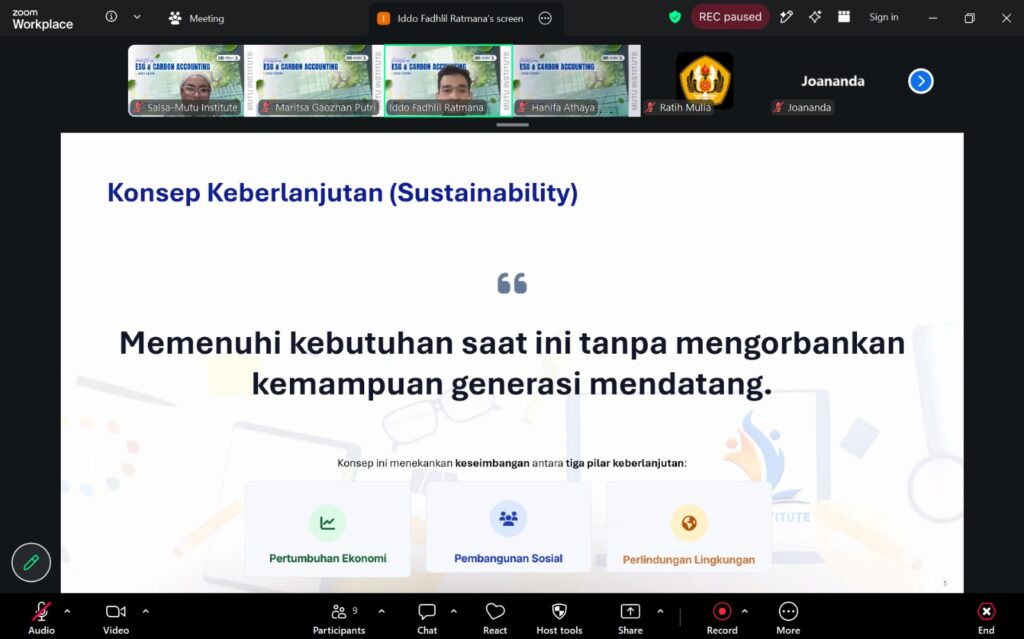End the meeting
The width and height of the screenshot is (1024, 639).
(986, 617)
